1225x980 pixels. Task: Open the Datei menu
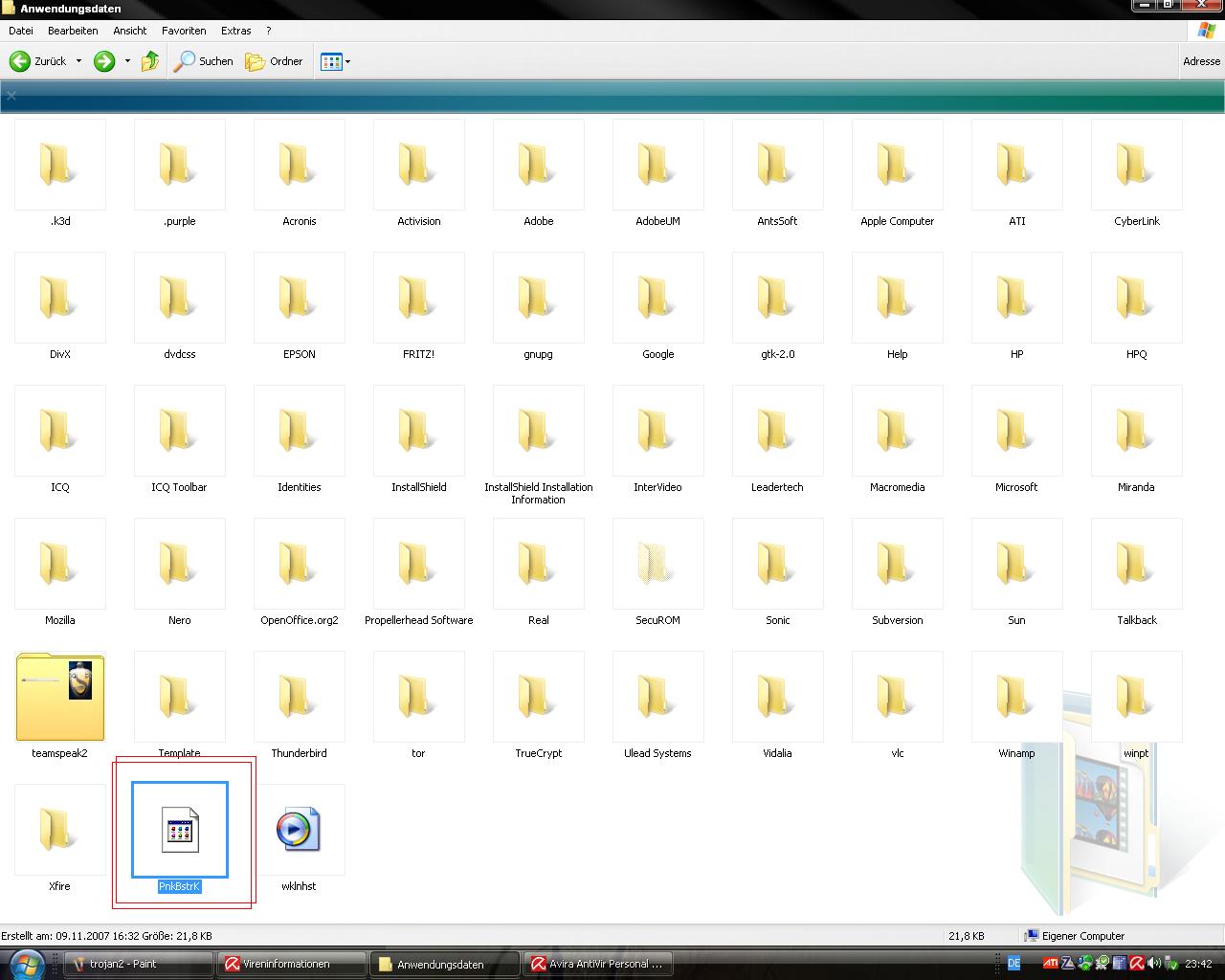pyautogui.click(x=21, y=31)
